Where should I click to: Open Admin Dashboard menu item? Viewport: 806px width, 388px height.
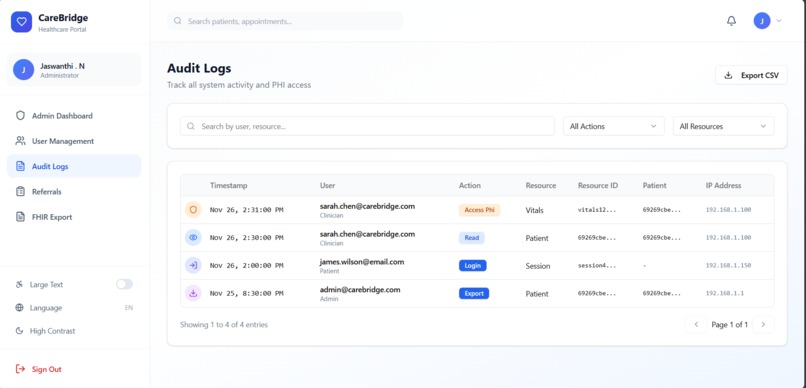click(x=74, y=116)
